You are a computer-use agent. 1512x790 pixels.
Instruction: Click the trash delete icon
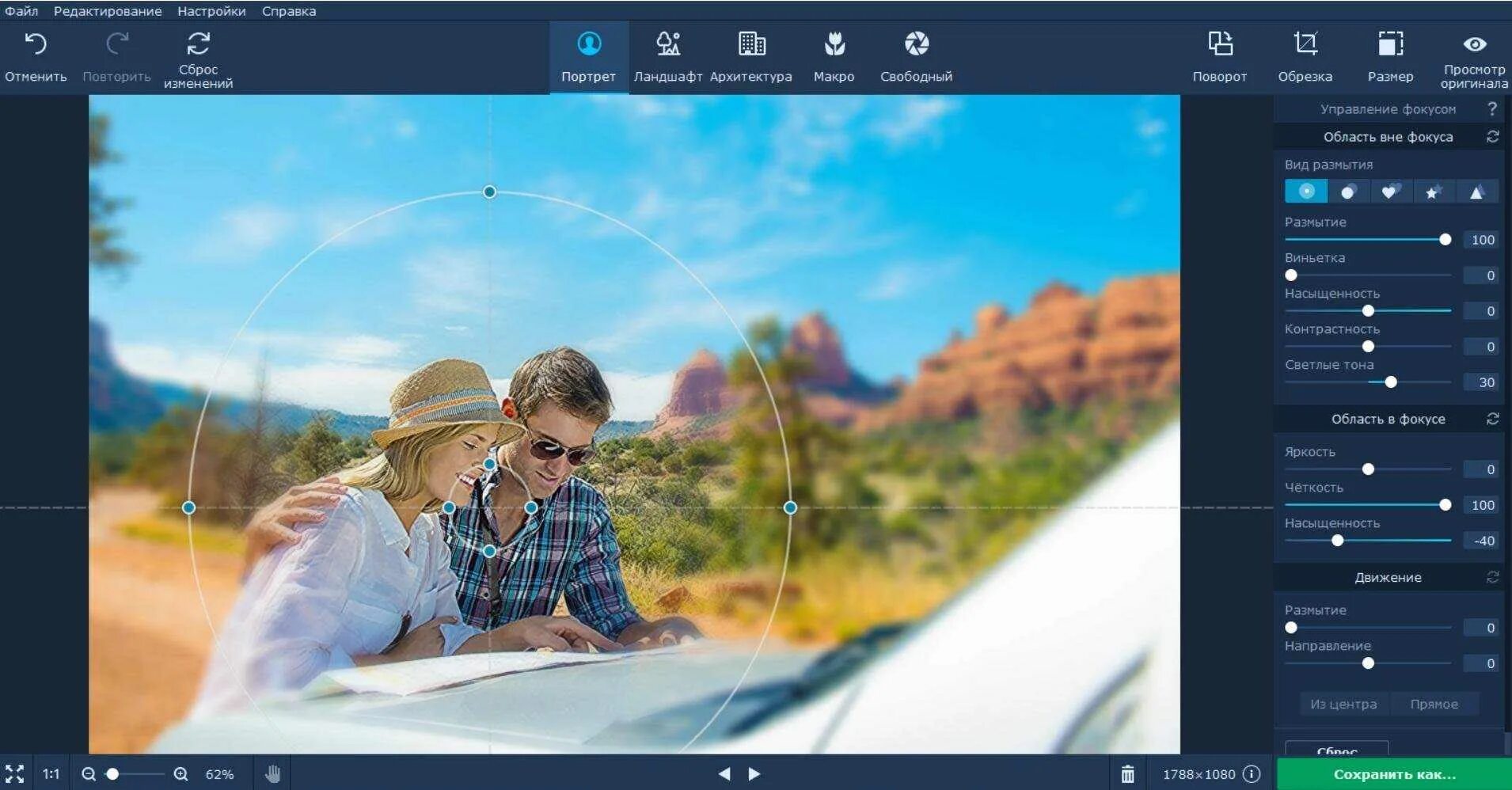tap(1127, 773)
